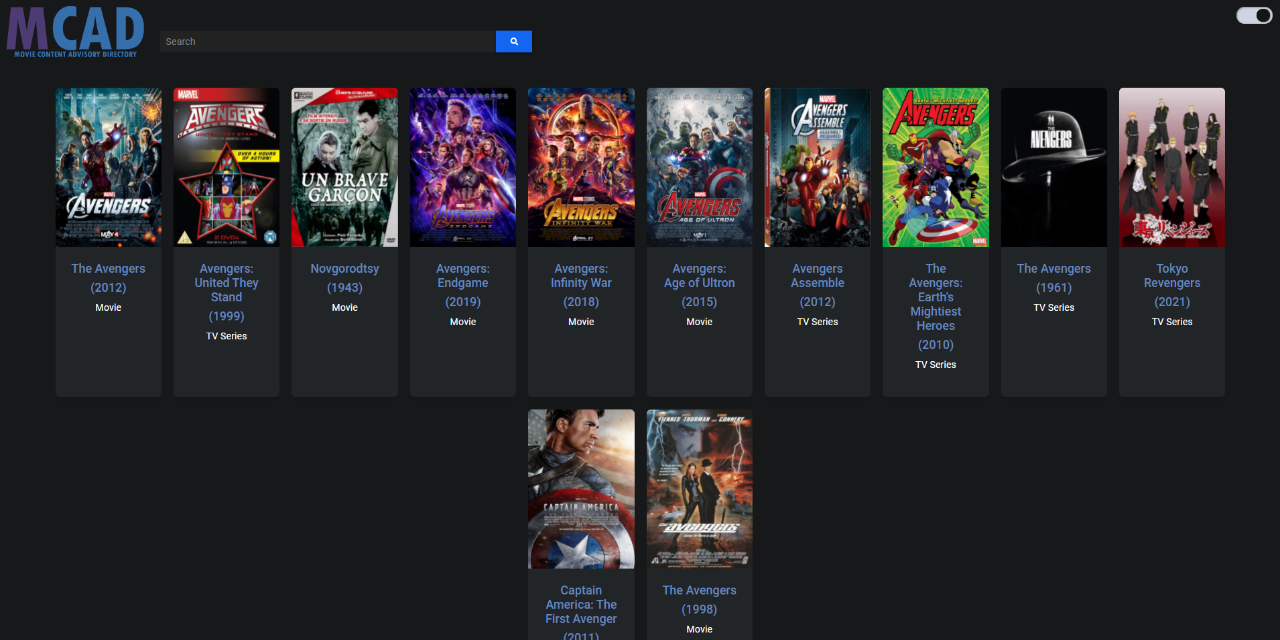
Task: Click the Avengers: Endgame poster
Action: (x=462, y=167)
